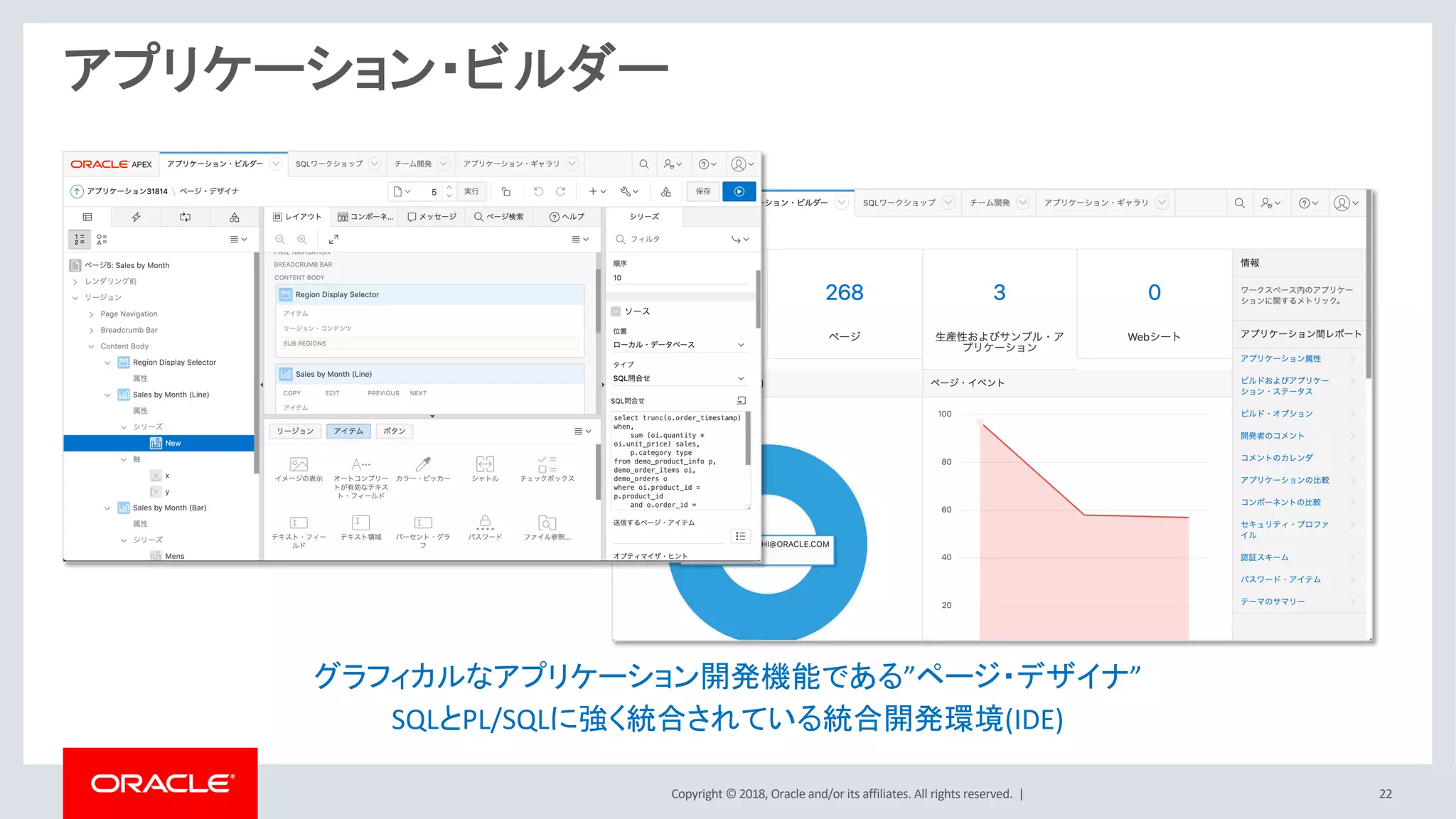
Task: Increment the page number stepper up arrow
Action: tap(449, 187)
